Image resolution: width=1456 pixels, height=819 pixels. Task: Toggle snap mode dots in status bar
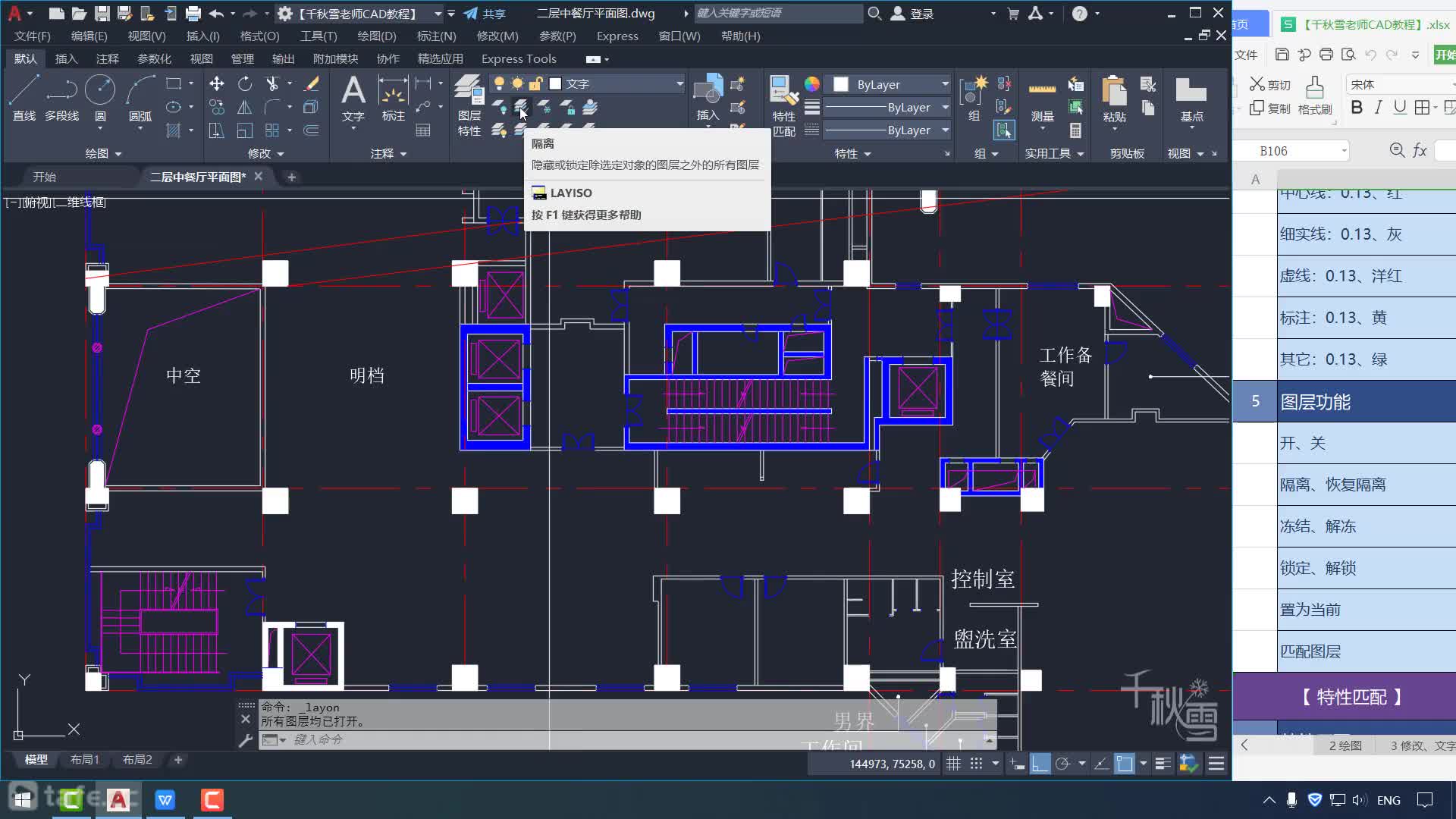click(x=977, y=764)
